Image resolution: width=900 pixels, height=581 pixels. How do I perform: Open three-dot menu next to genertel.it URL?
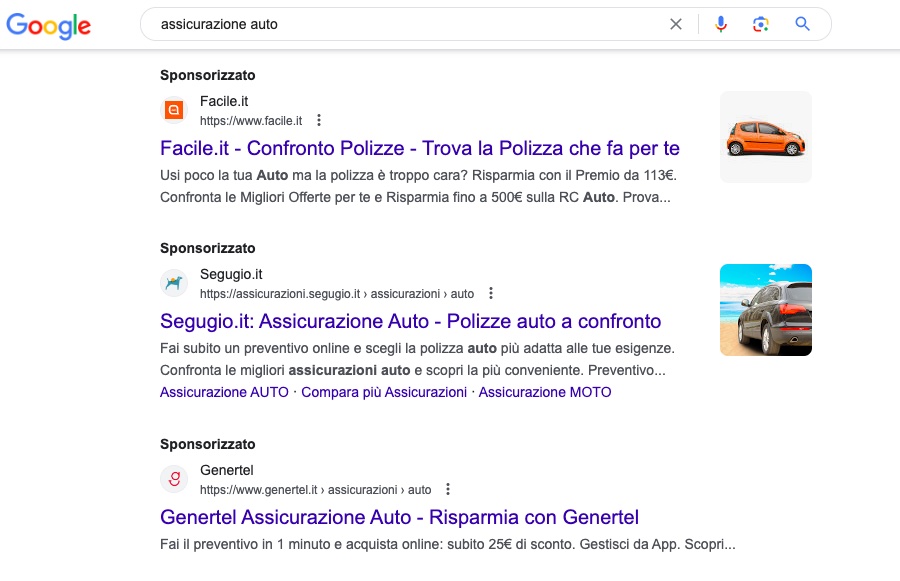pos(448,489)
